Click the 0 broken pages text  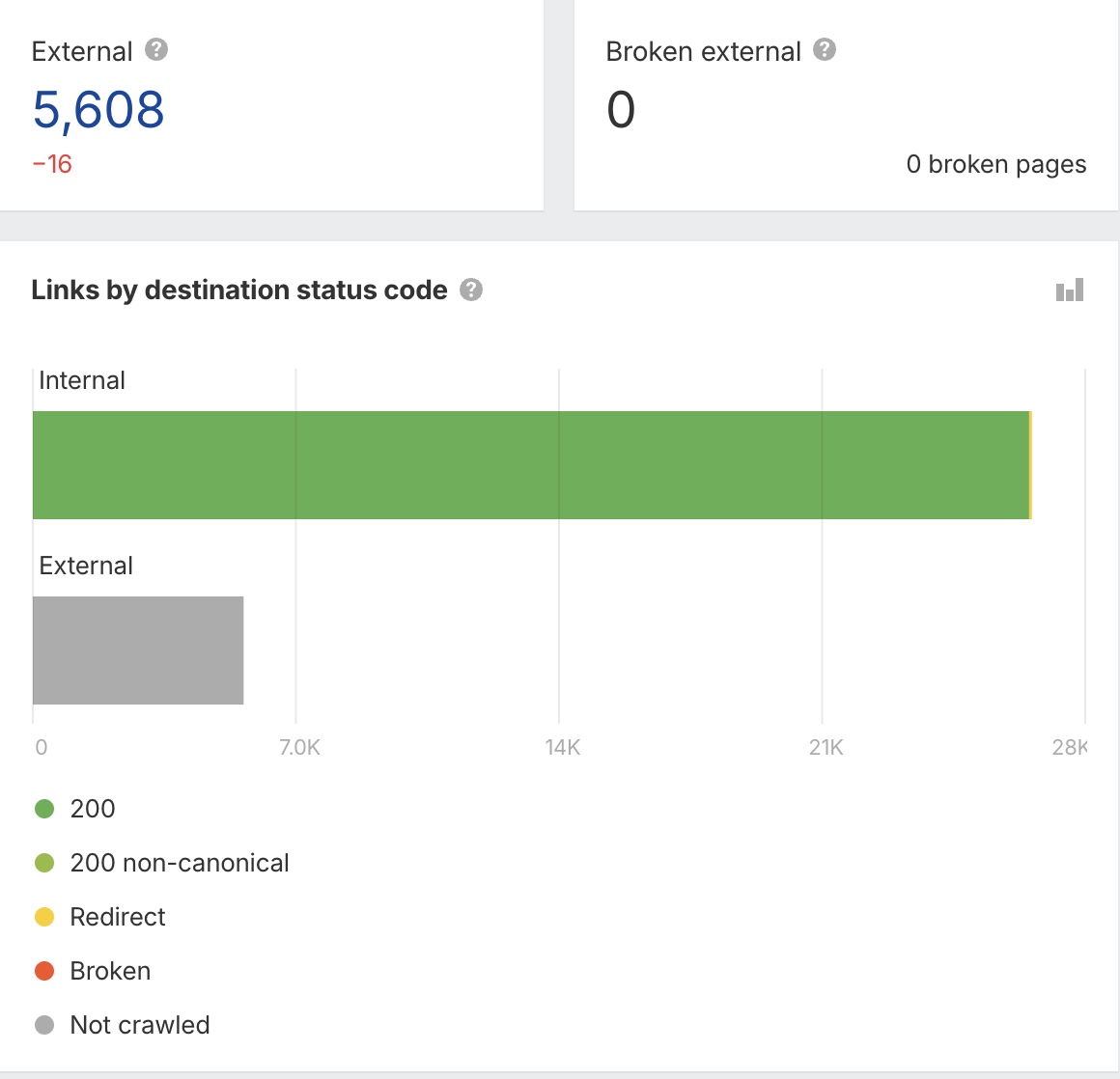point(995,165)
